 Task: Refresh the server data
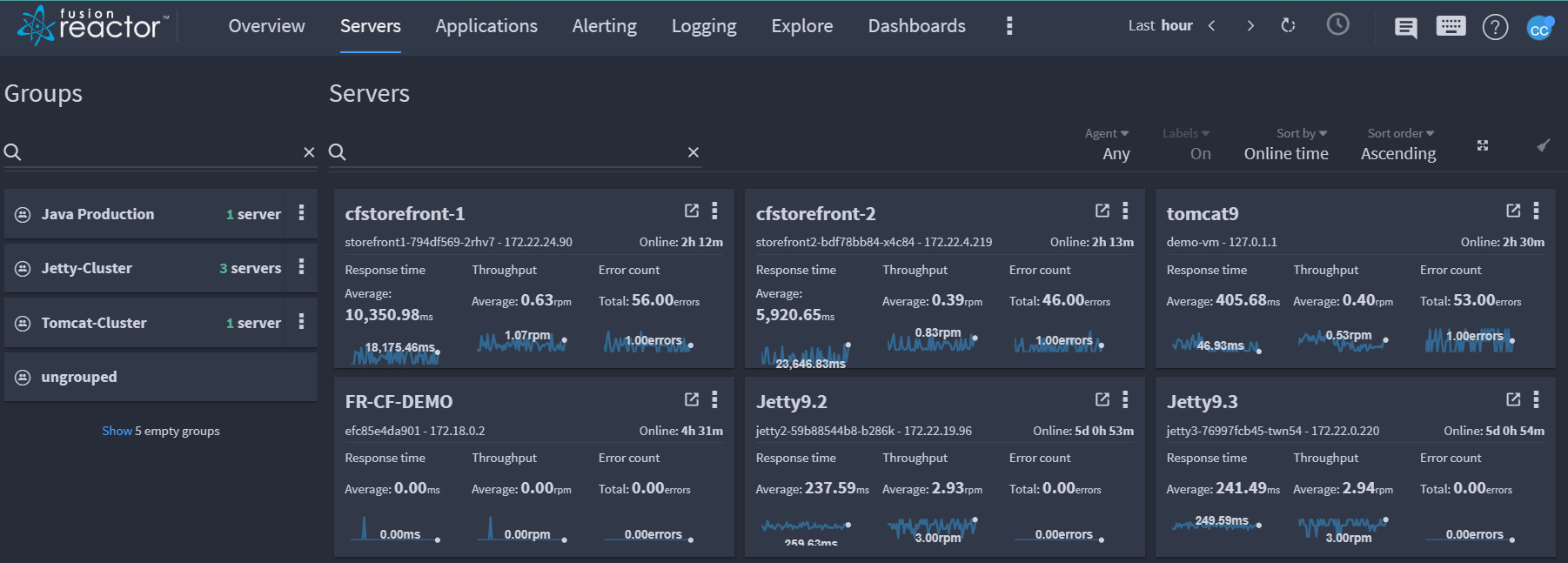[x=1288, y=26]
